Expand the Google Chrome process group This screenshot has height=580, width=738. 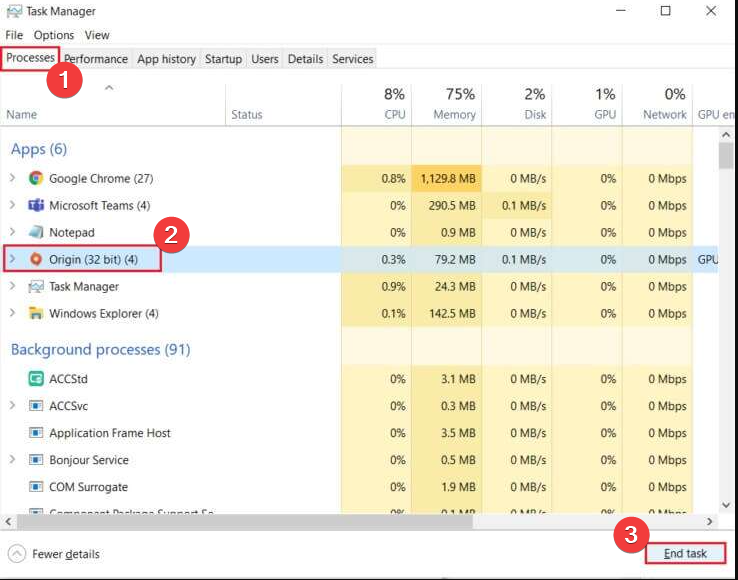tap(13, 178)
